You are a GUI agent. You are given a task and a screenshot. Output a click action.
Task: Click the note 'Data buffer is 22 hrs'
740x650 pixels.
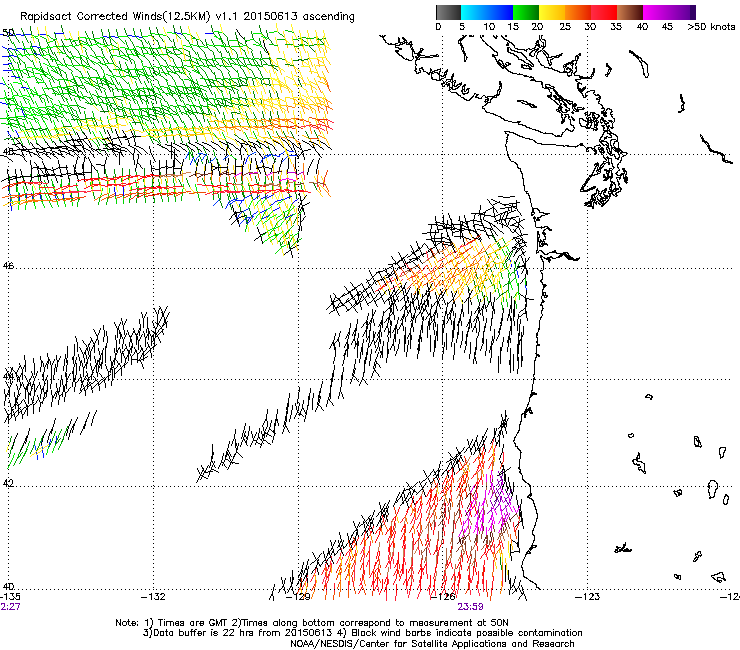tap(202, 633)
